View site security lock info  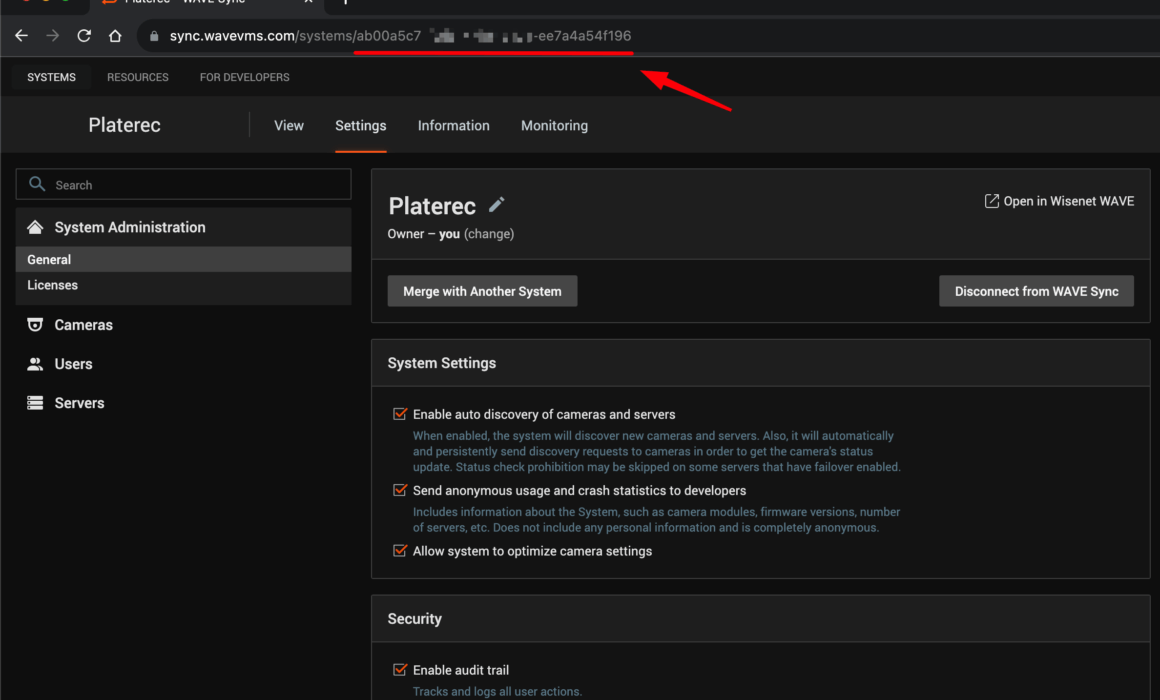tap(154, 36)
